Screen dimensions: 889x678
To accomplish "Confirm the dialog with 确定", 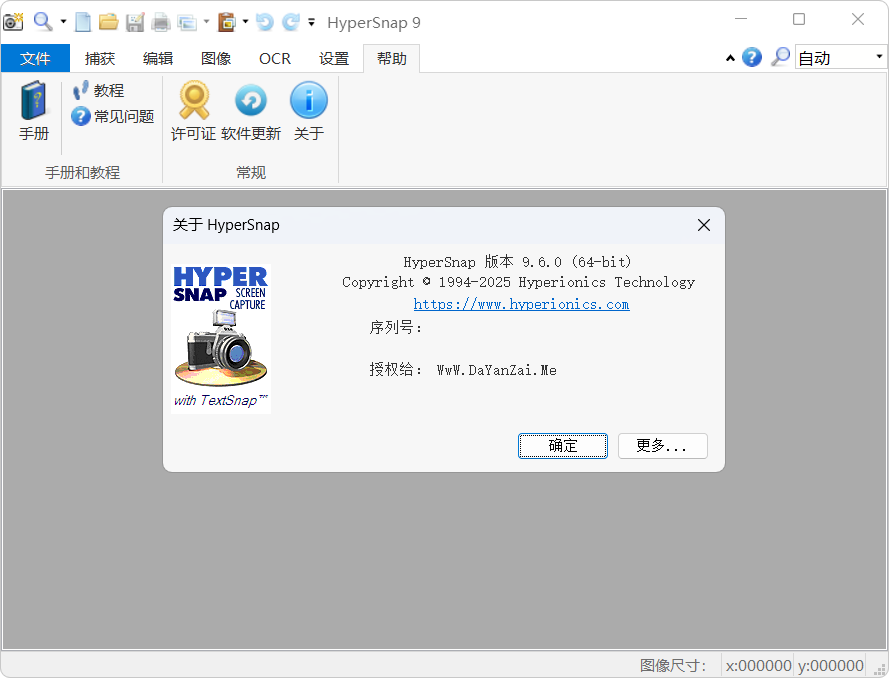I will (x=562, y=446).
